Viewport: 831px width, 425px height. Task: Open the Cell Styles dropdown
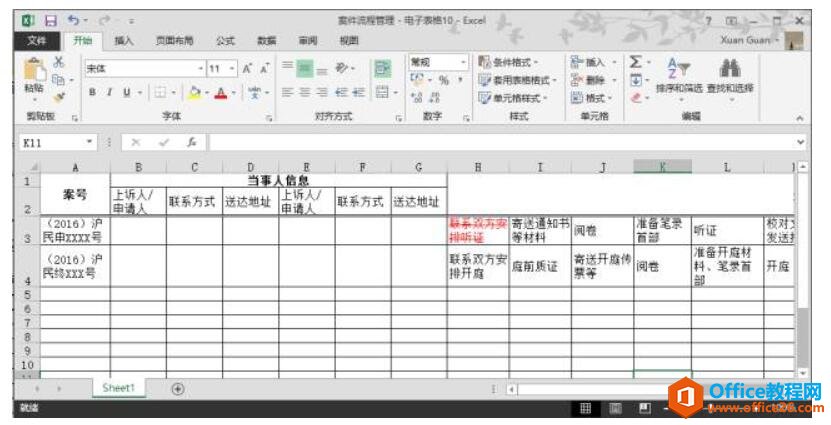coord(512,98)
